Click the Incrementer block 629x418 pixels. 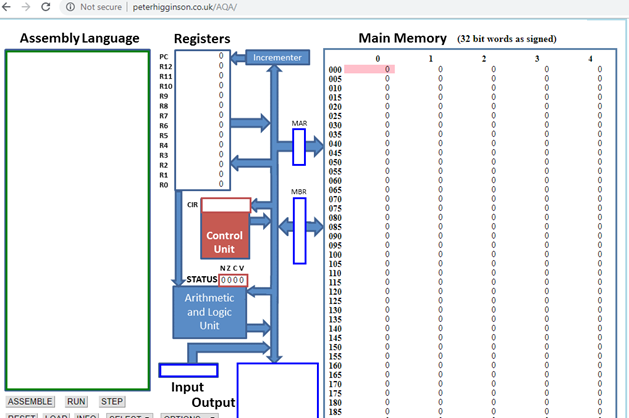pos(277,58)
